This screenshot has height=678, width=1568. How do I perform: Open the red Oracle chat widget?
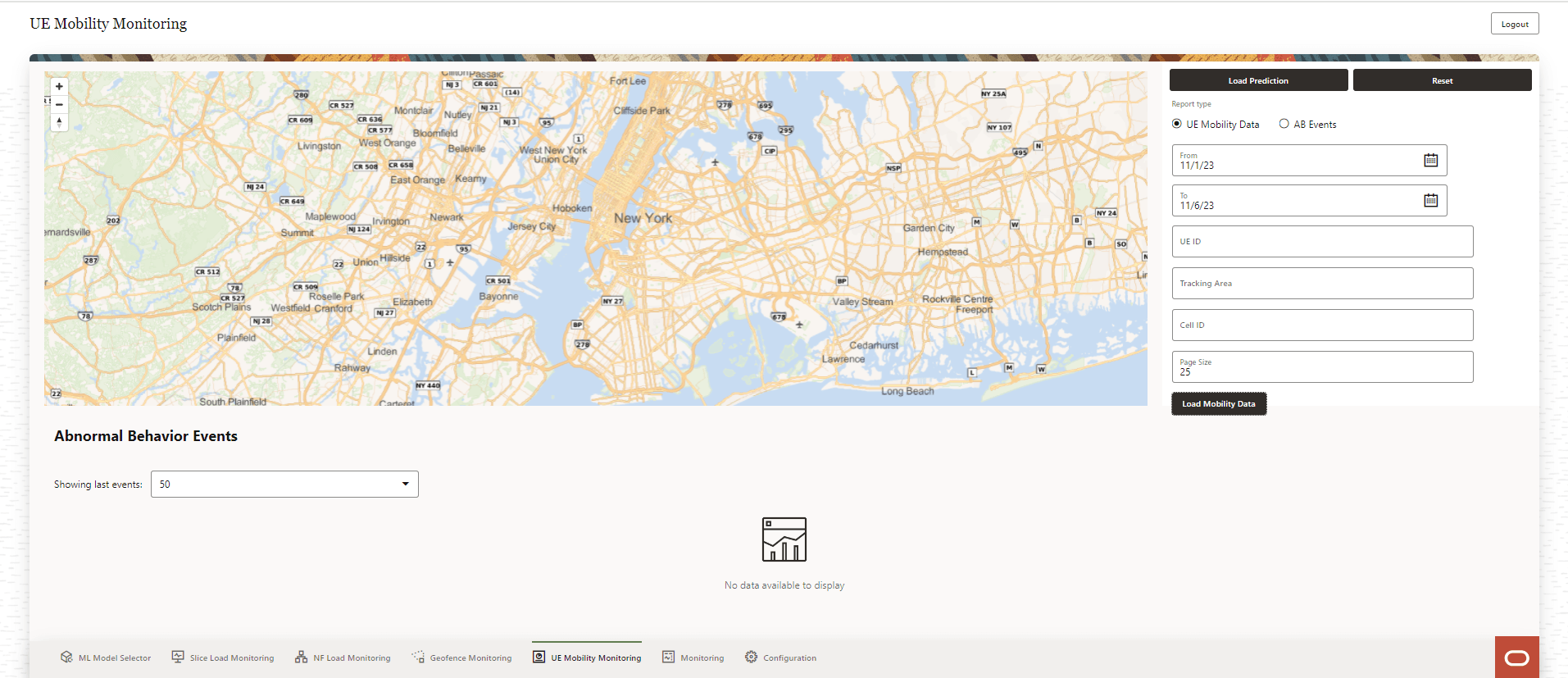tap(1516, 657)
